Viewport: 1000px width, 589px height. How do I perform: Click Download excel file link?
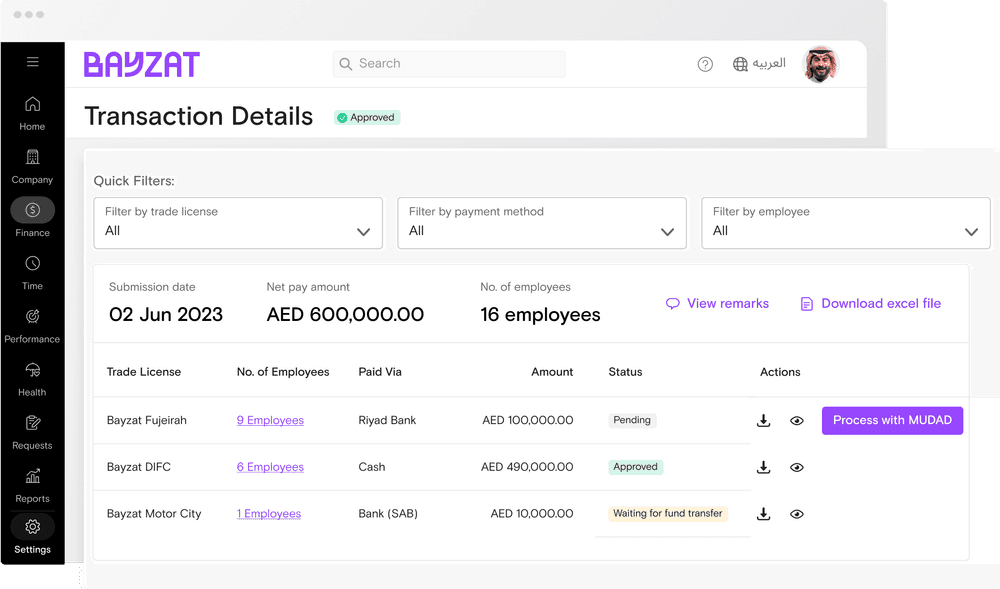881,303
